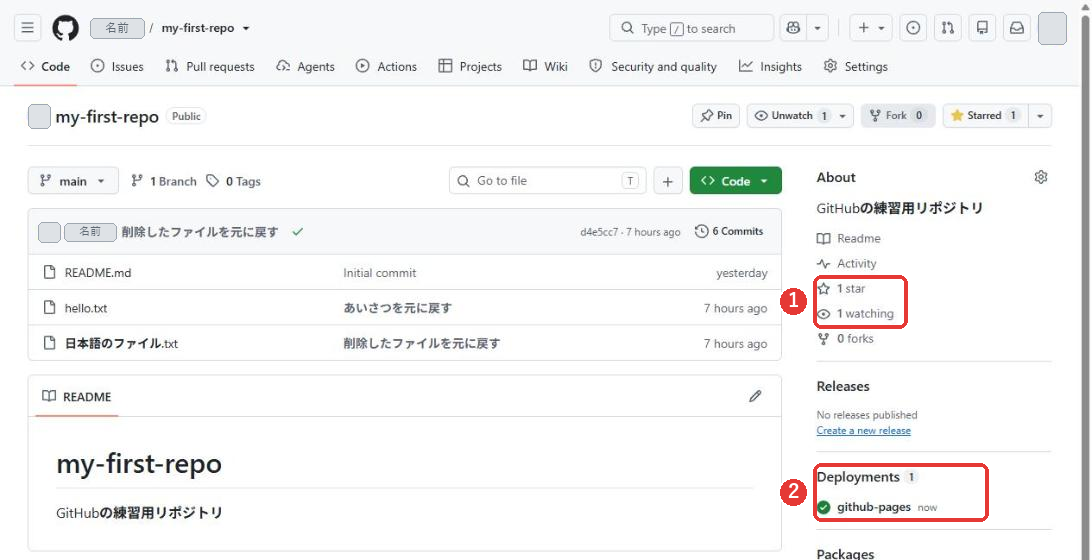
Task: Open the Issues icon in the top header
Action: click(913, 29)
